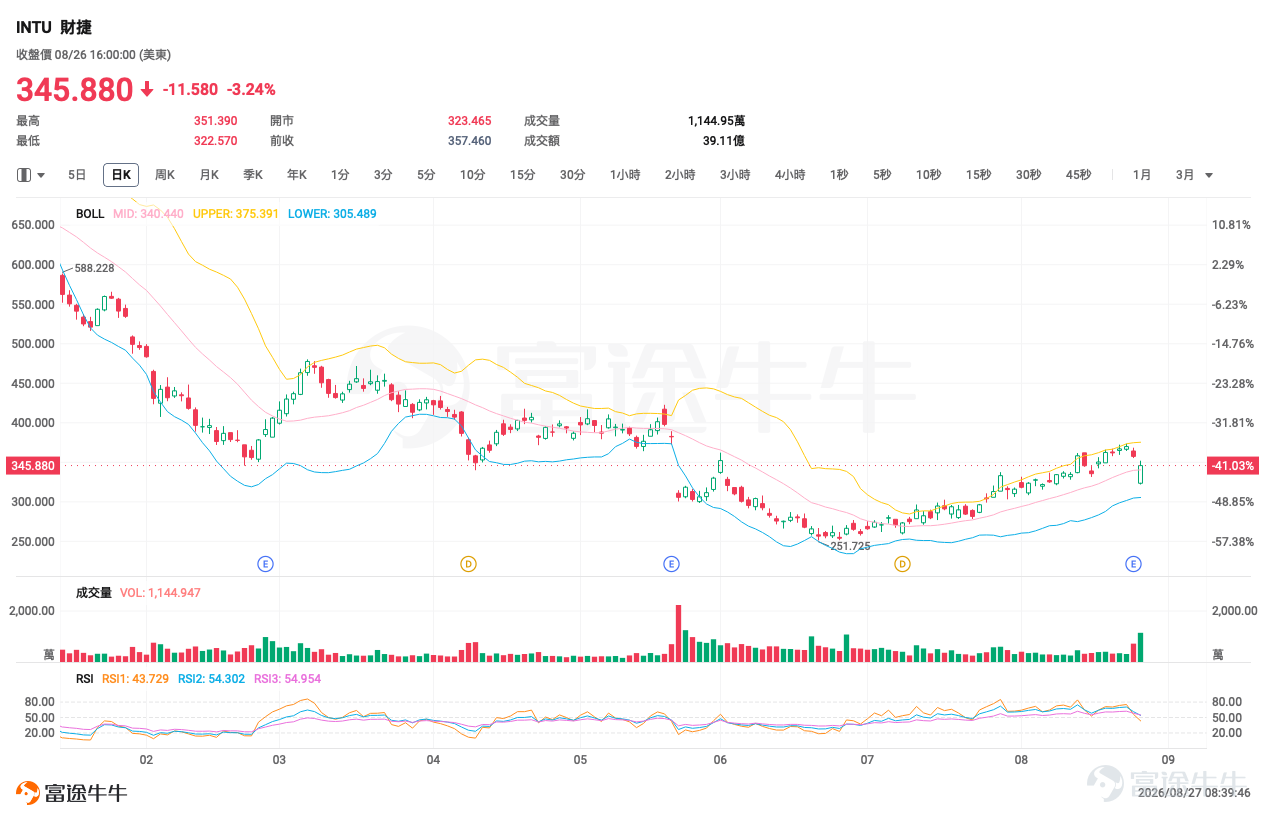Select the 季K quarterly chart
Viewport: 1267px width, 820px height.
click(x=253, y=175)
